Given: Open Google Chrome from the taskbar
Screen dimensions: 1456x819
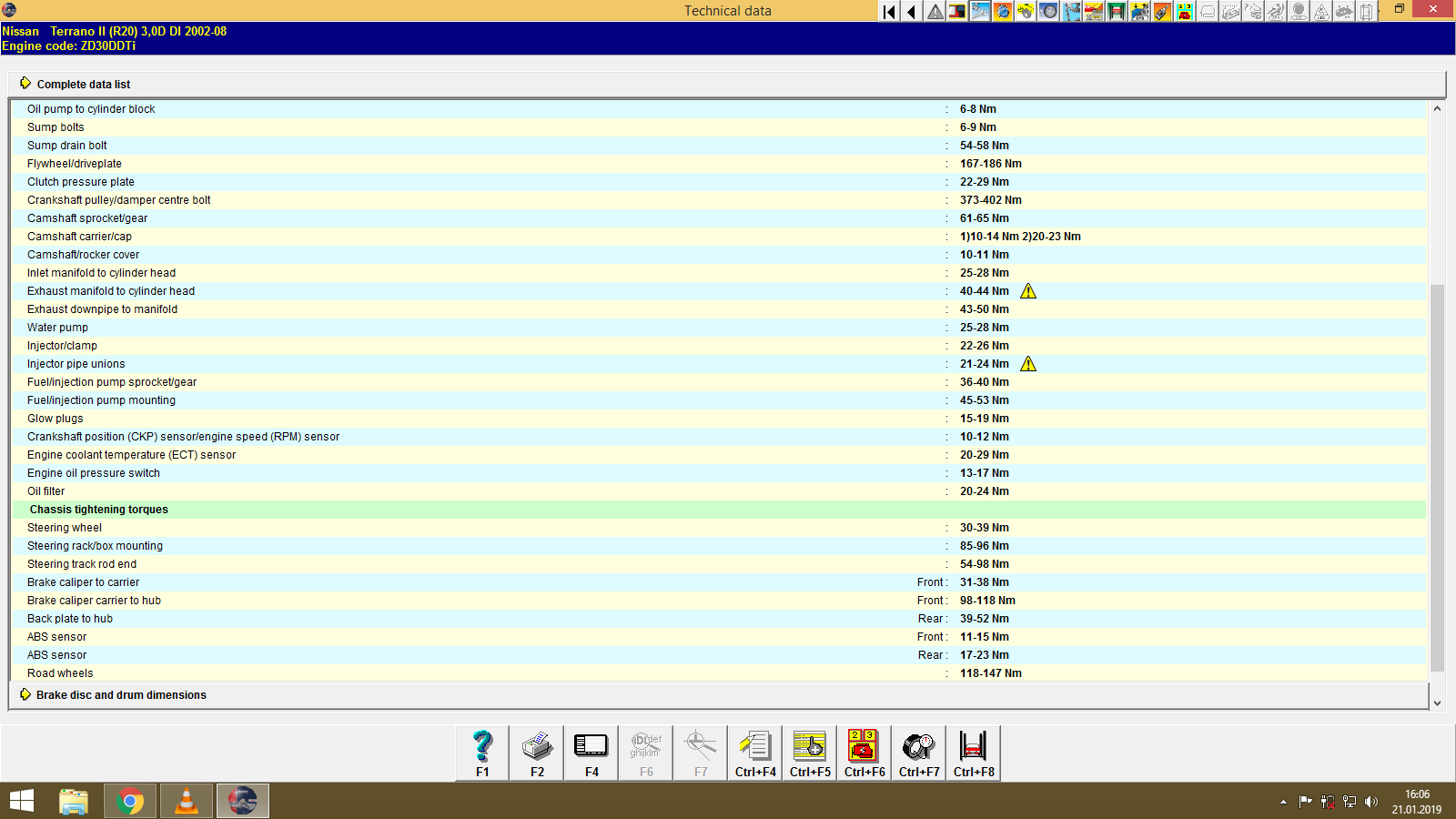Looking at the screenshot, I should tap(129, 801).
